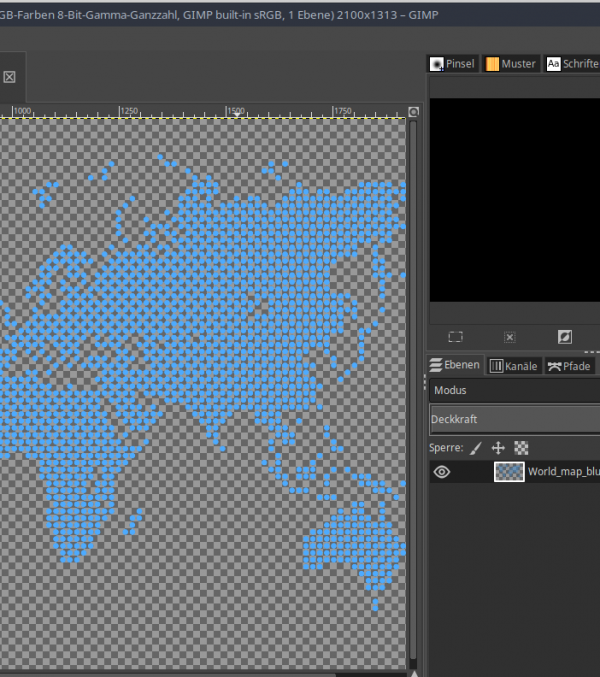Hide the World_map_blu layer via the eye icon
This screenshot has height=677, width=600.
[442, 471]
